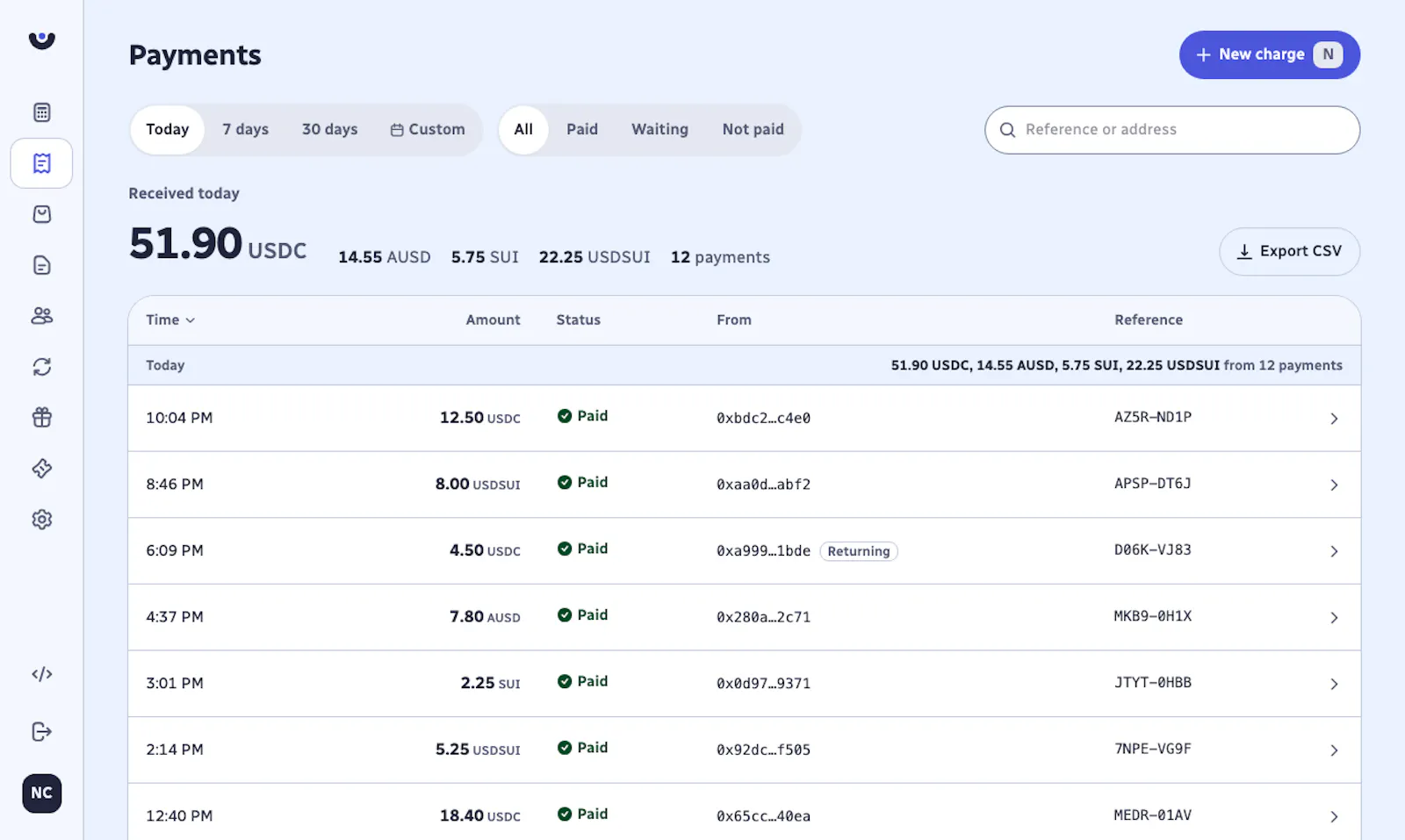The image size is (1405, 840).
Task: Open the diamond tag sidebar icon
Action: 41,469
